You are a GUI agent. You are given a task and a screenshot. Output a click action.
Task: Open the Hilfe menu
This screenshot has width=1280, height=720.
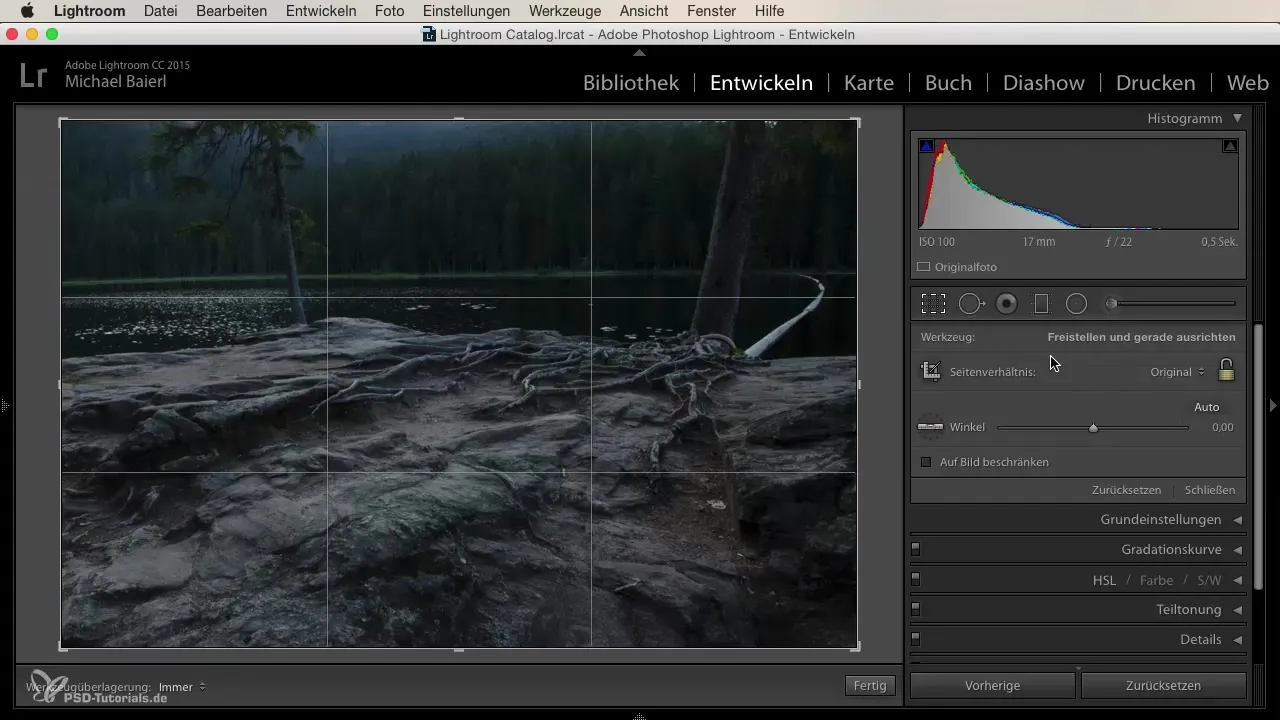[x=769, y=11]
